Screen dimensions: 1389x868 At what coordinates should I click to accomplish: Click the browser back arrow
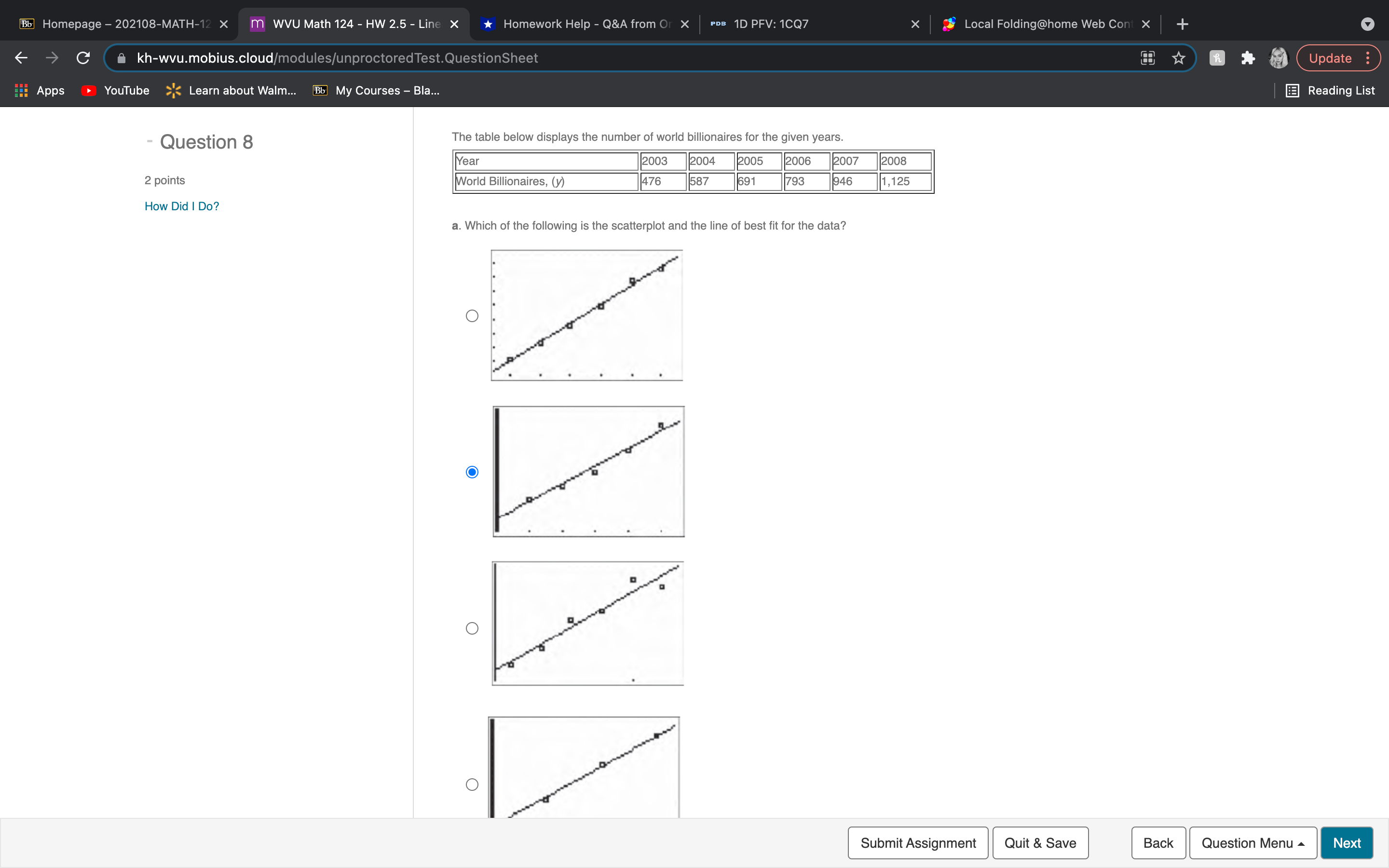click(x=21, y=57)
